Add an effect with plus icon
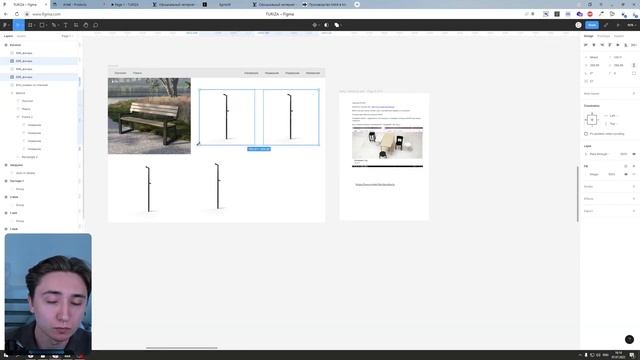 point(634,199)
